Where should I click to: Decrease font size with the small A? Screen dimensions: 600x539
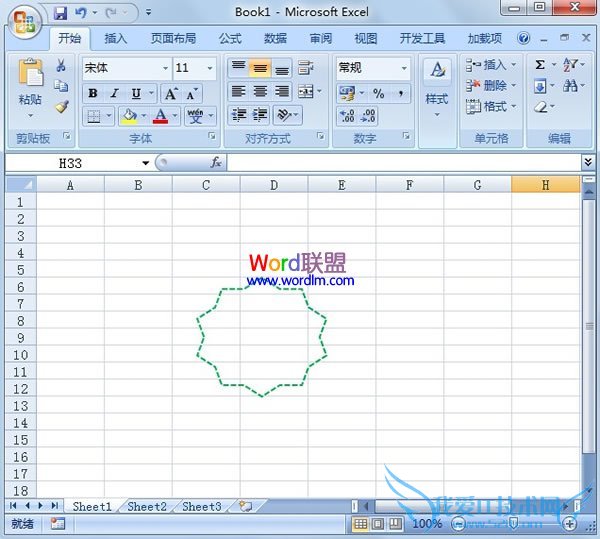pyautogui.click(x=192, y=93)
